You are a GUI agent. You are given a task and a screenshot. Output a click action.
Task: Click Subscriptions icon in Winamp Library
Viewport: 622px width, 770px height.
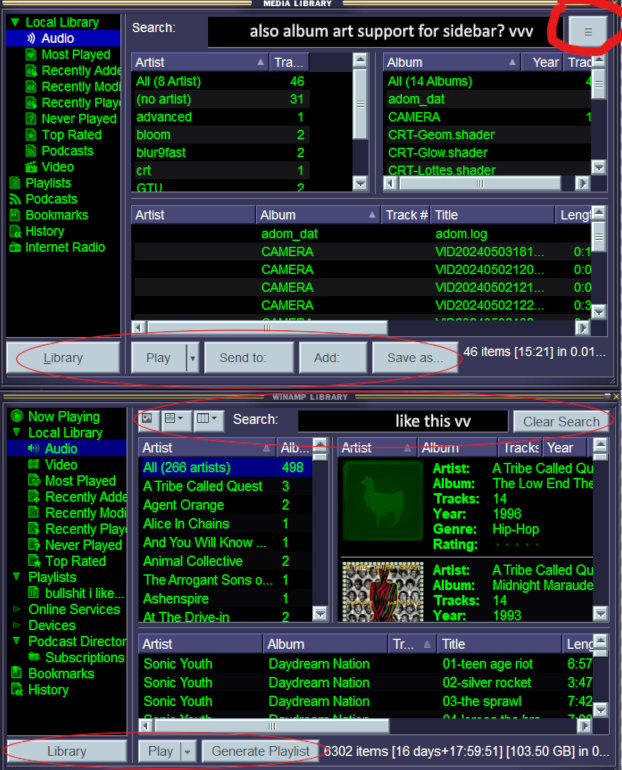[x=33, y=657]
